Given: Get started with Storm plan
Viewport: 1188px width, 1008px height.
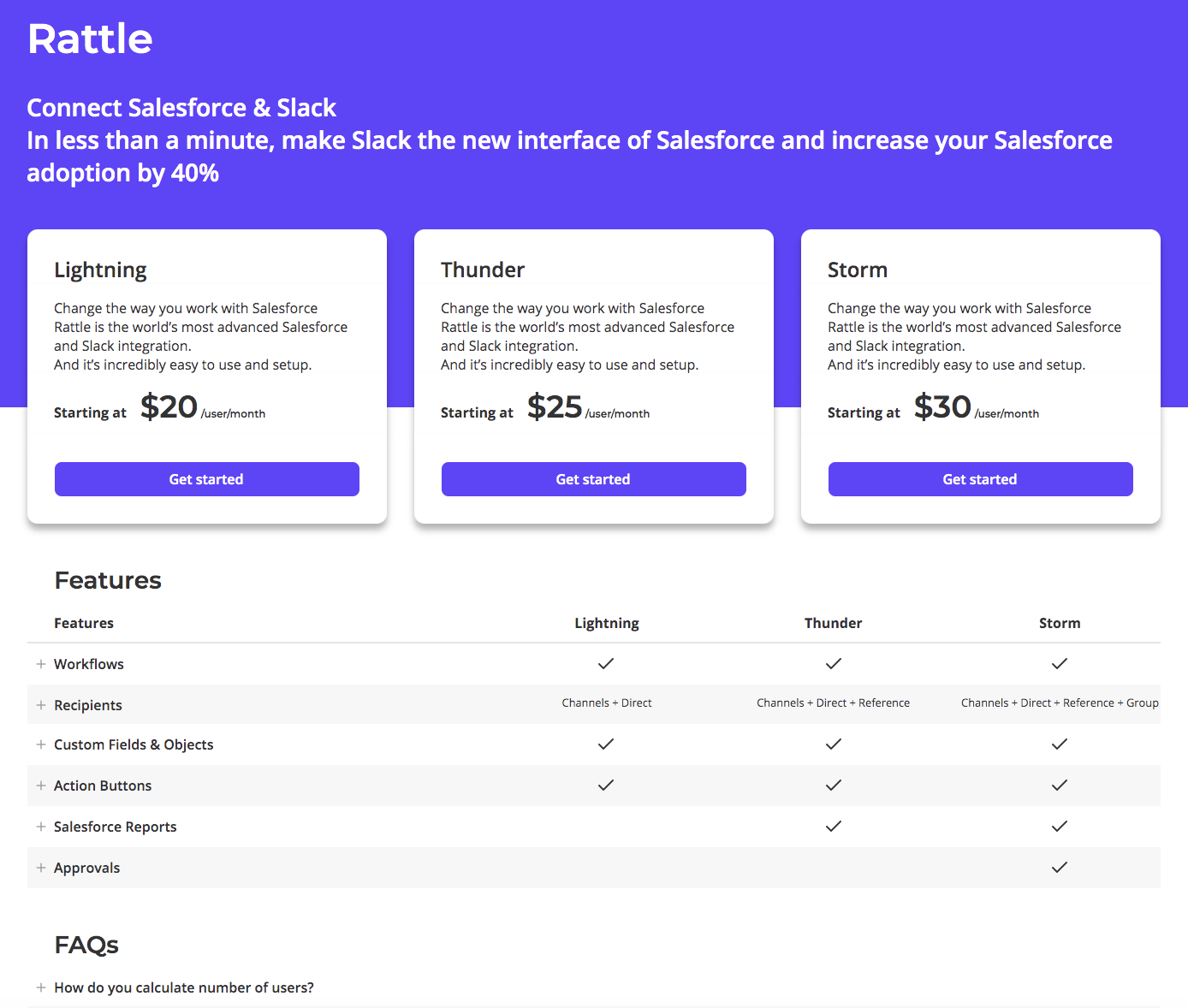Looking at the screenshot, I should pos(980,479).
